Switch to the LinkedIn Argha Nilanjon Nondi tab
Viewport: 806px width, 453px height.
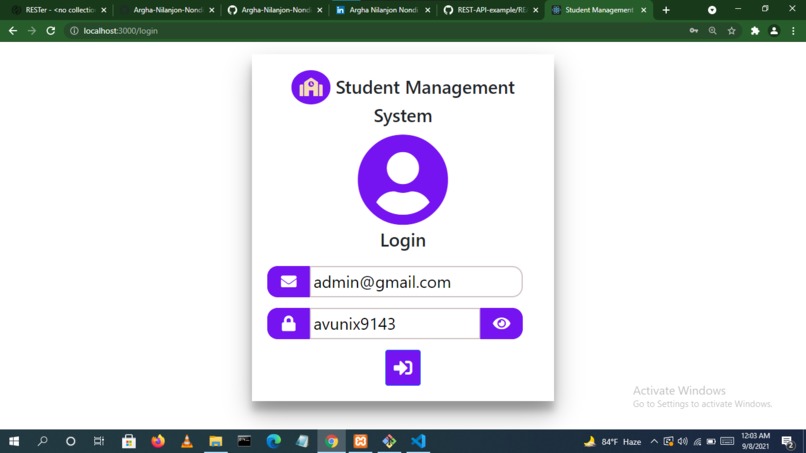coord(383,10)
